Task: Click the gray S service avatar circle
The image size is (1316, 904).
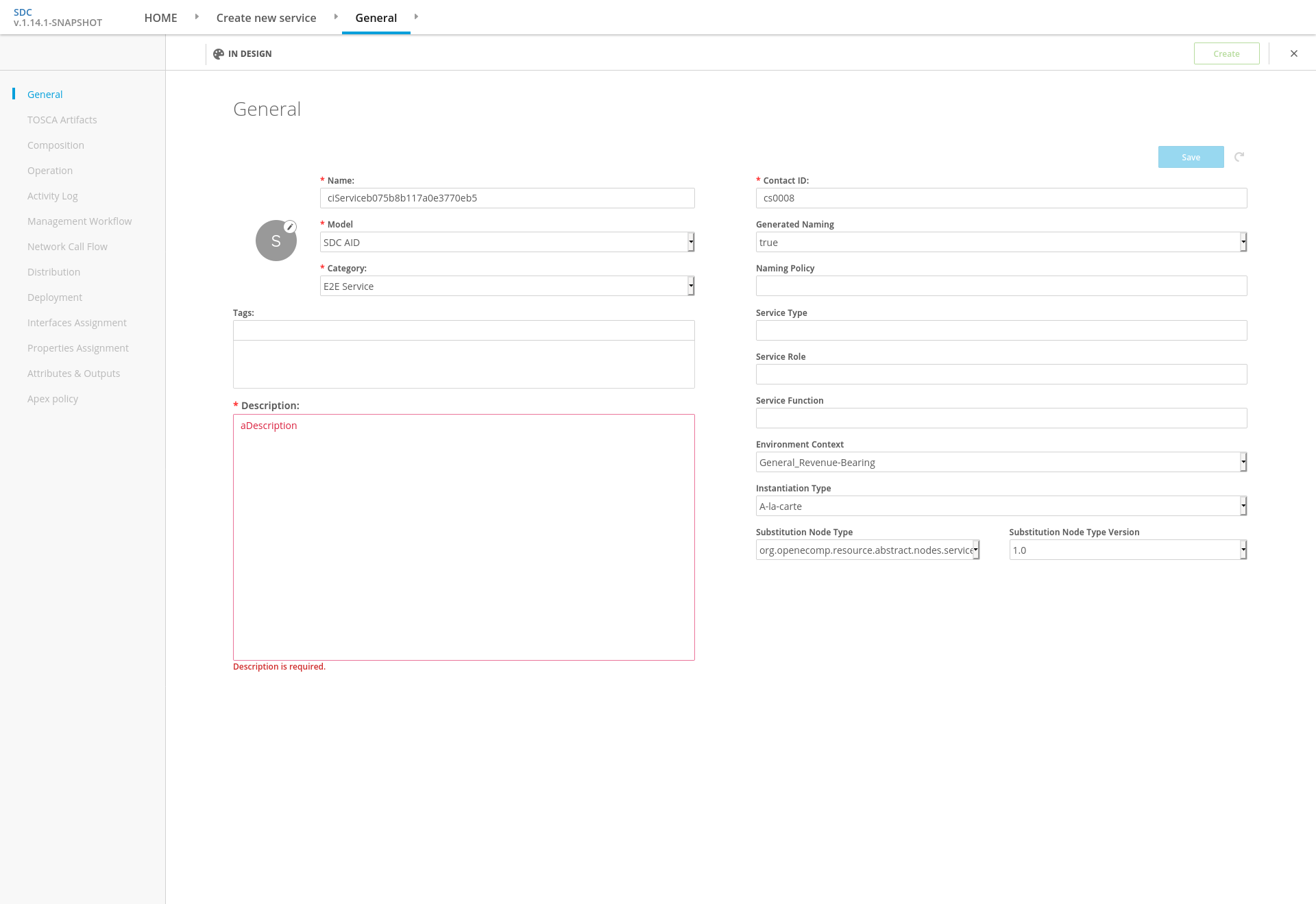Action: click(x=276, y=241)
